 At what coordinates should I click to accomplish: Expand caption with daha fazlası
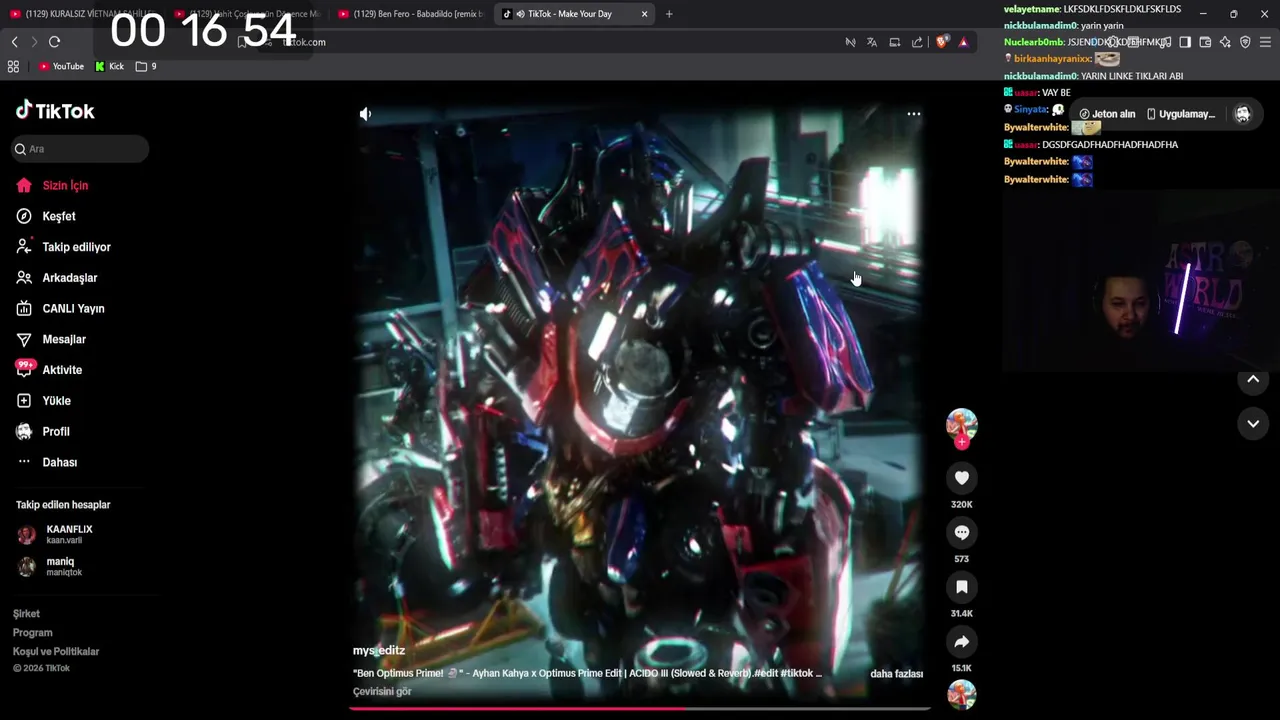click(896, 674)
